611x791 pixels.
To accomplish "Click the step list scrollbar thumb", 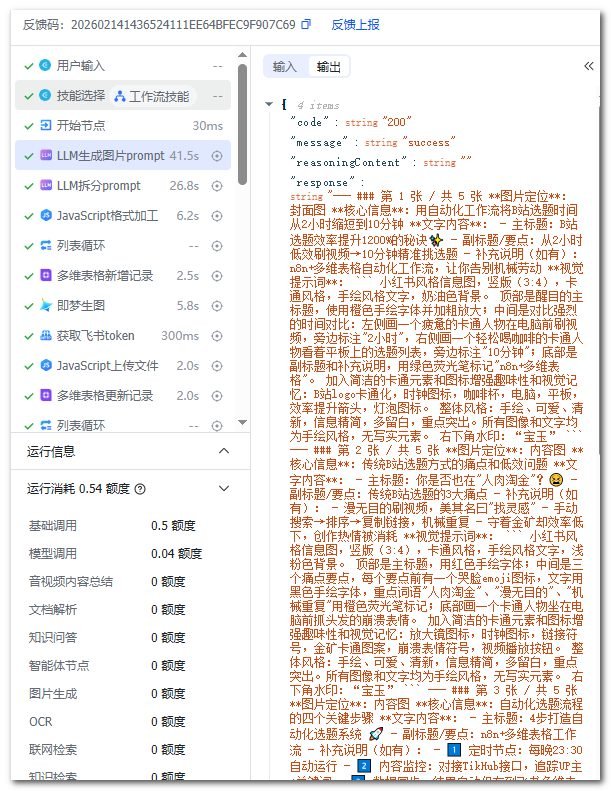I will click(242, 124).
